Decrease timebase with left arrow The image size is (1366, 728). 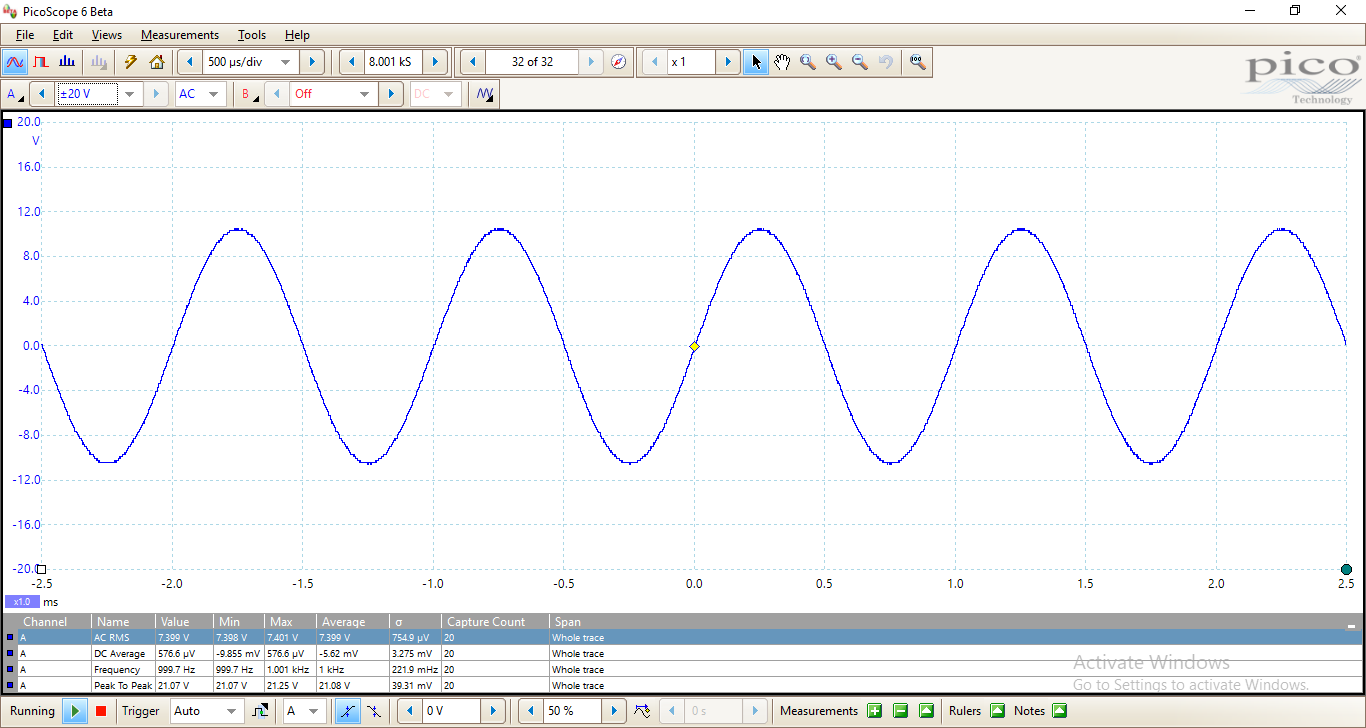[190, 62]
